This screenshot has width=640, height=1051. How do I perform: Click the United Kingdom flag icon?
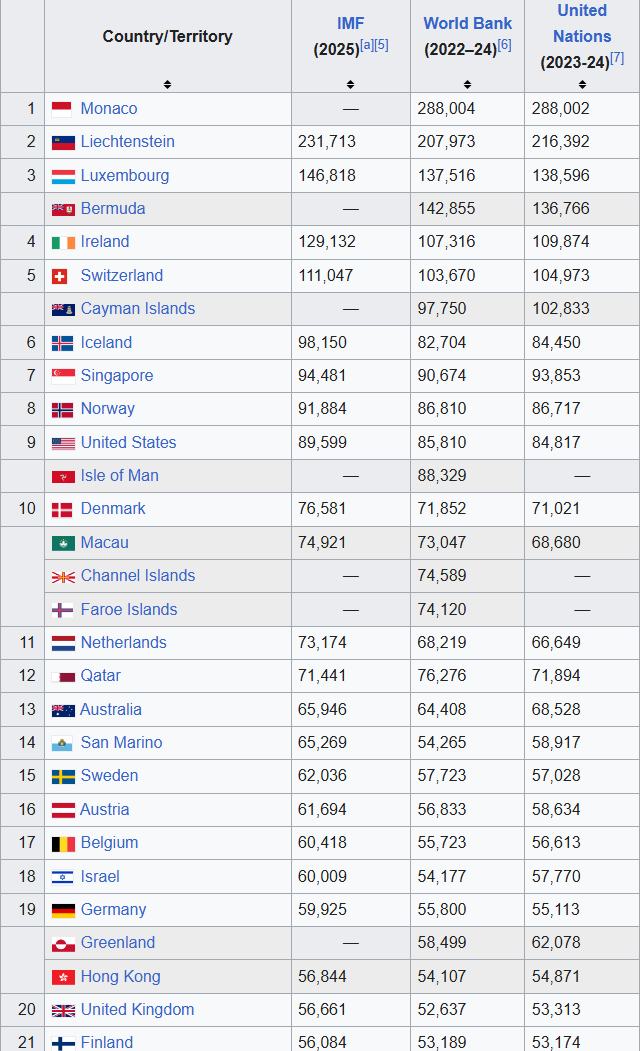click(x=63, y=1011)
